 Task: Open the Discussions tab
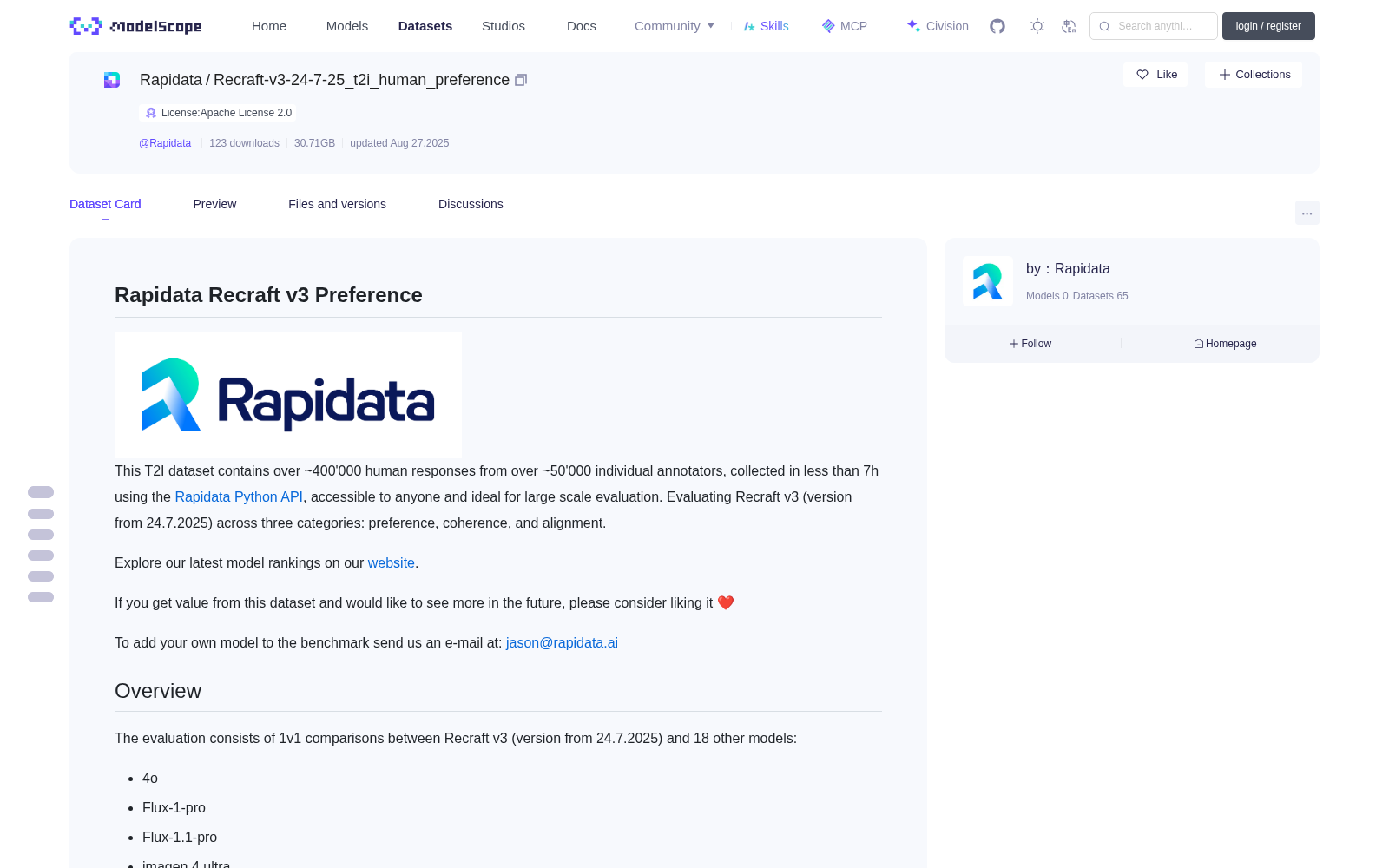pyautogui.click(x=471, y=204)
